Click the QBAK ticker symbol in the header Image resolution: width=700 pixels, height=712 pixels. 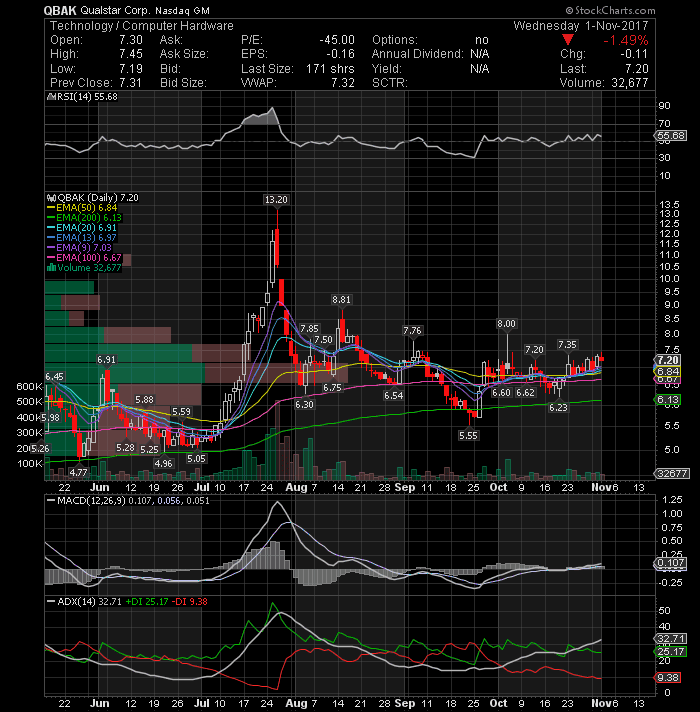point(60,10)
